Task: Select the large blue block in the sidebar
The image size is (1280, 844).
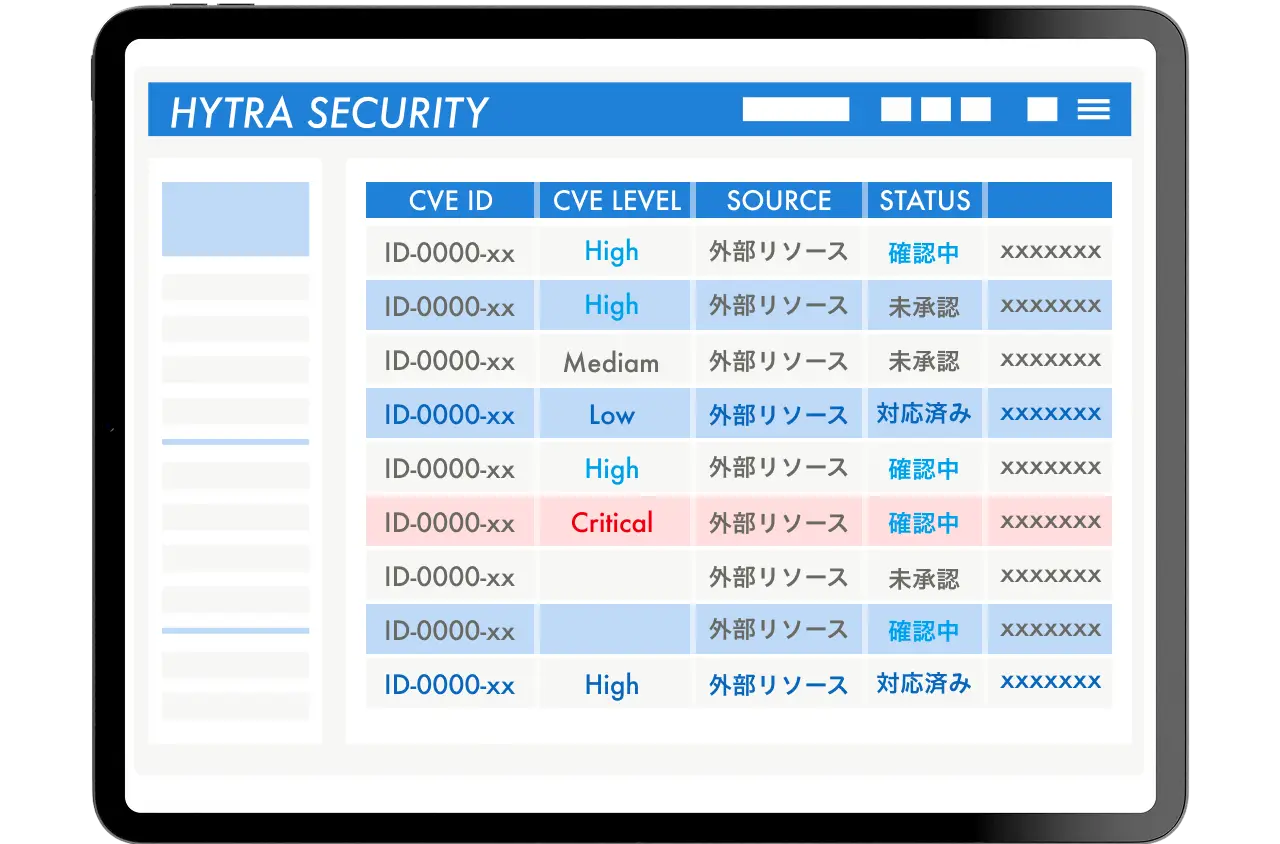Action: click(235, 219)
